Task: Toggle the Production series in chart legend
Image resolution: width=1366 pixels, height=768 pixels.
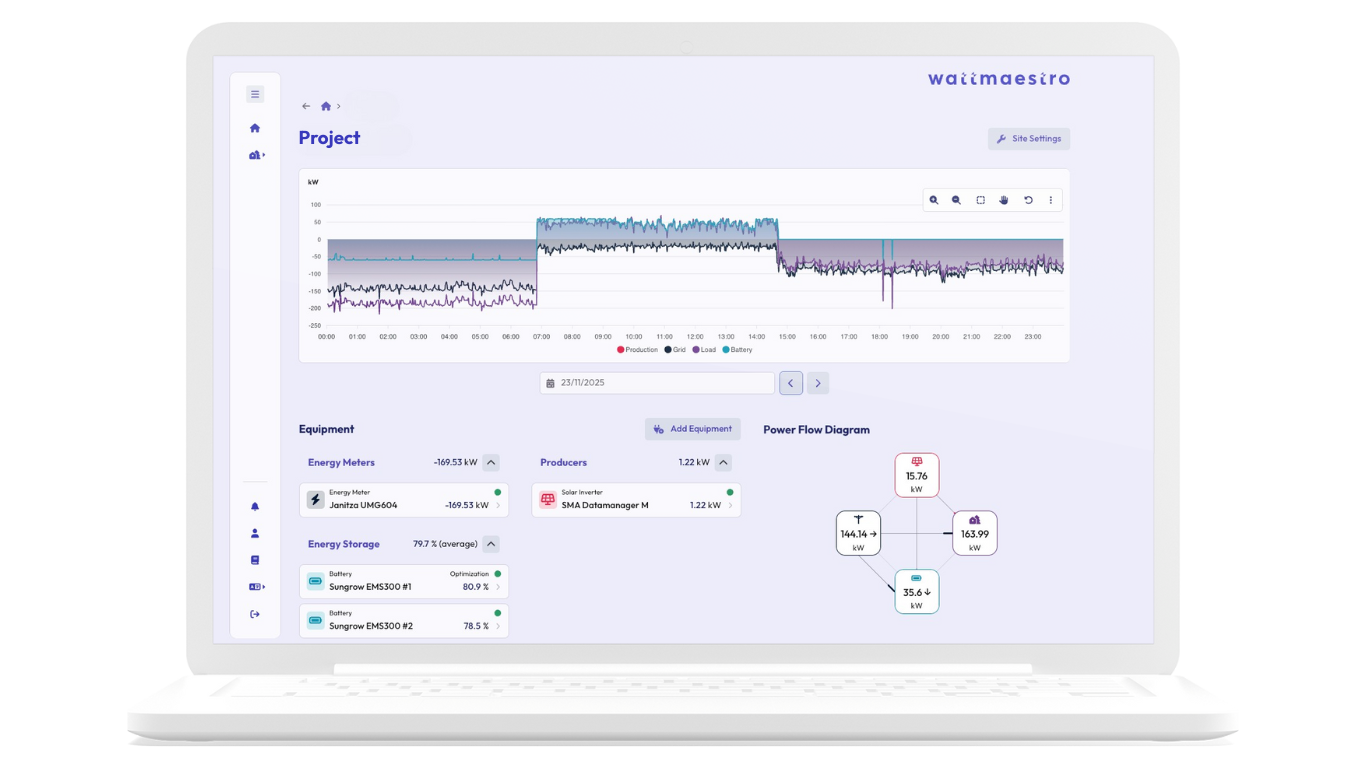Action: coord(638,350)
